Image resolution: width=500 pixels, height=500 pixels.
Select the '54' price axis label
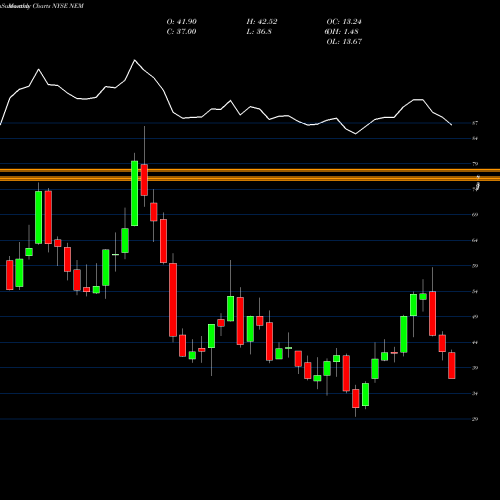pos(475,292)
